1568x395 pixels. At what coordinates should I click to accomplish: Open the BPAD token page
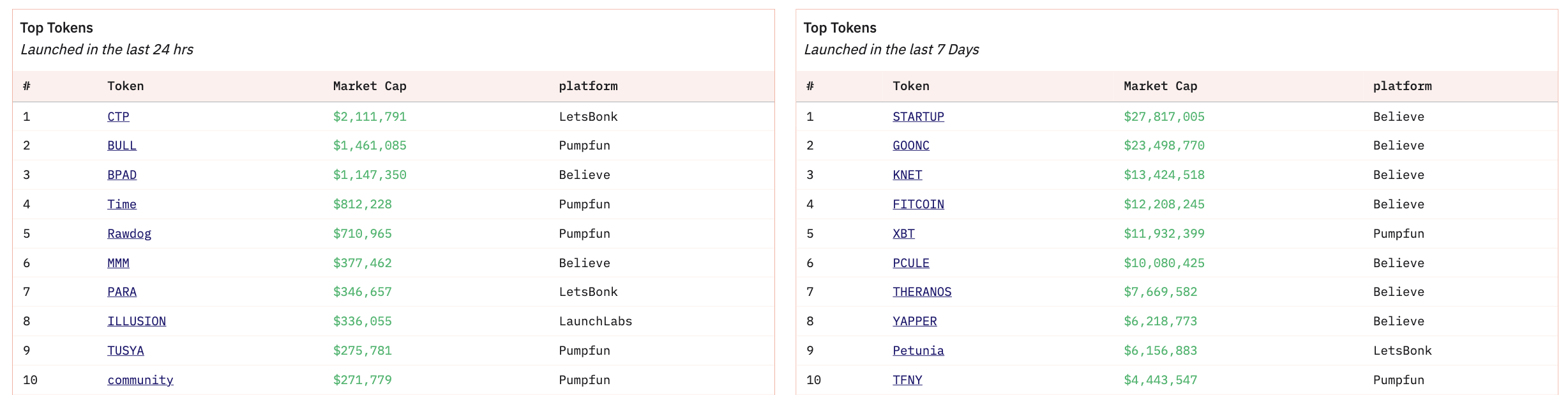(121, 175)
